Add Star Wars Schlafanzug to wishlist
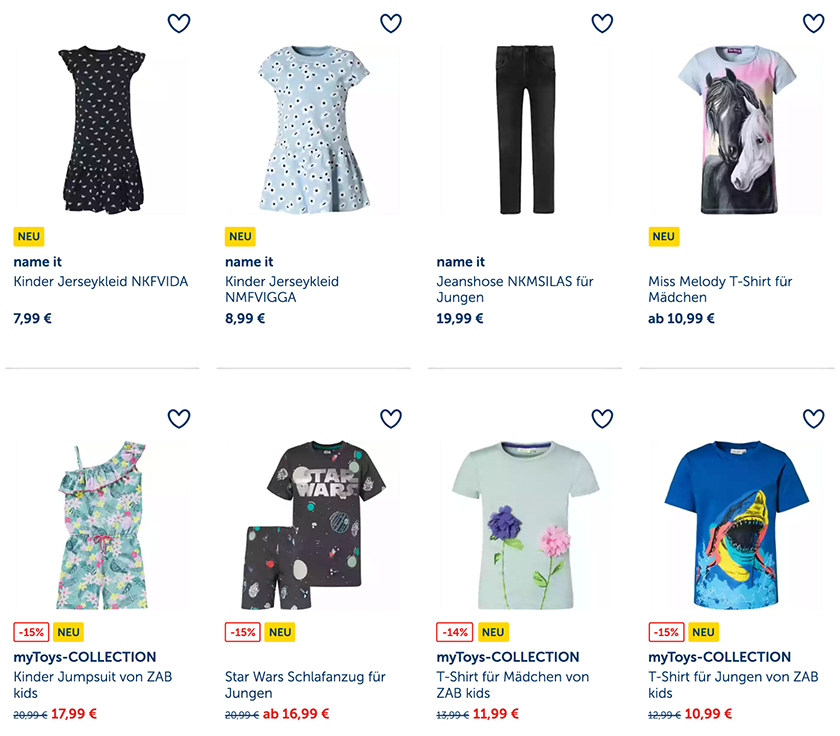This screenshot has height=736, width=840. (x=391, y=418)
